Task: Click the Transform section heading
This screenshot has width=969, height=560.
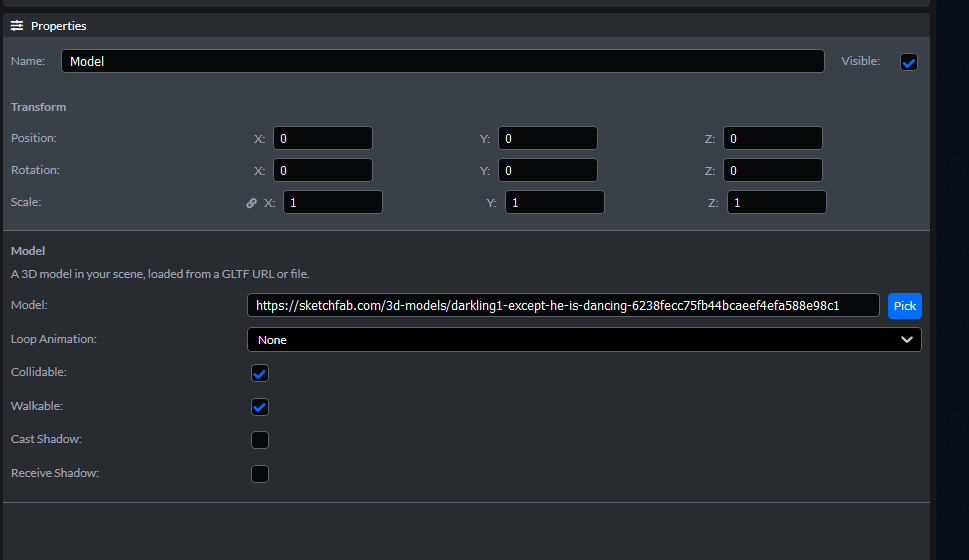Action: [38, 107]
